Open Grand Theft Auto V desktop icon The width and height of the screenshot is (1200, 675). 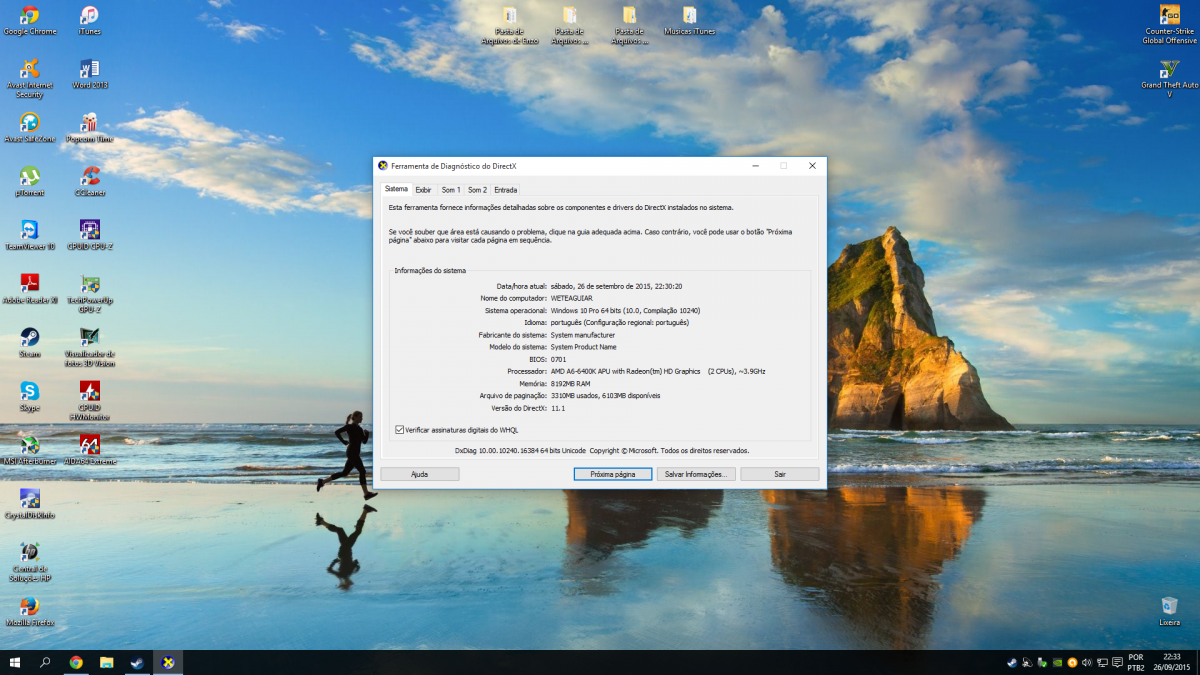click(x=1169, y=78)
